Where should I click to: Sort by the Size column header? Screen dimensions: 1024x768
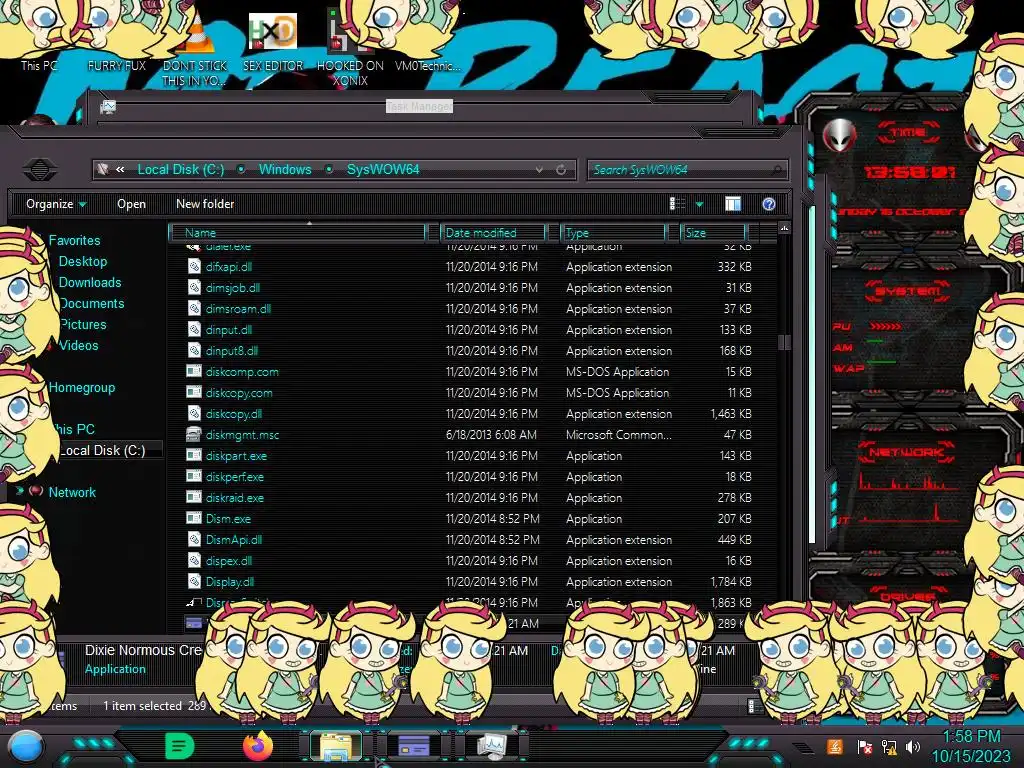(713, 232)
